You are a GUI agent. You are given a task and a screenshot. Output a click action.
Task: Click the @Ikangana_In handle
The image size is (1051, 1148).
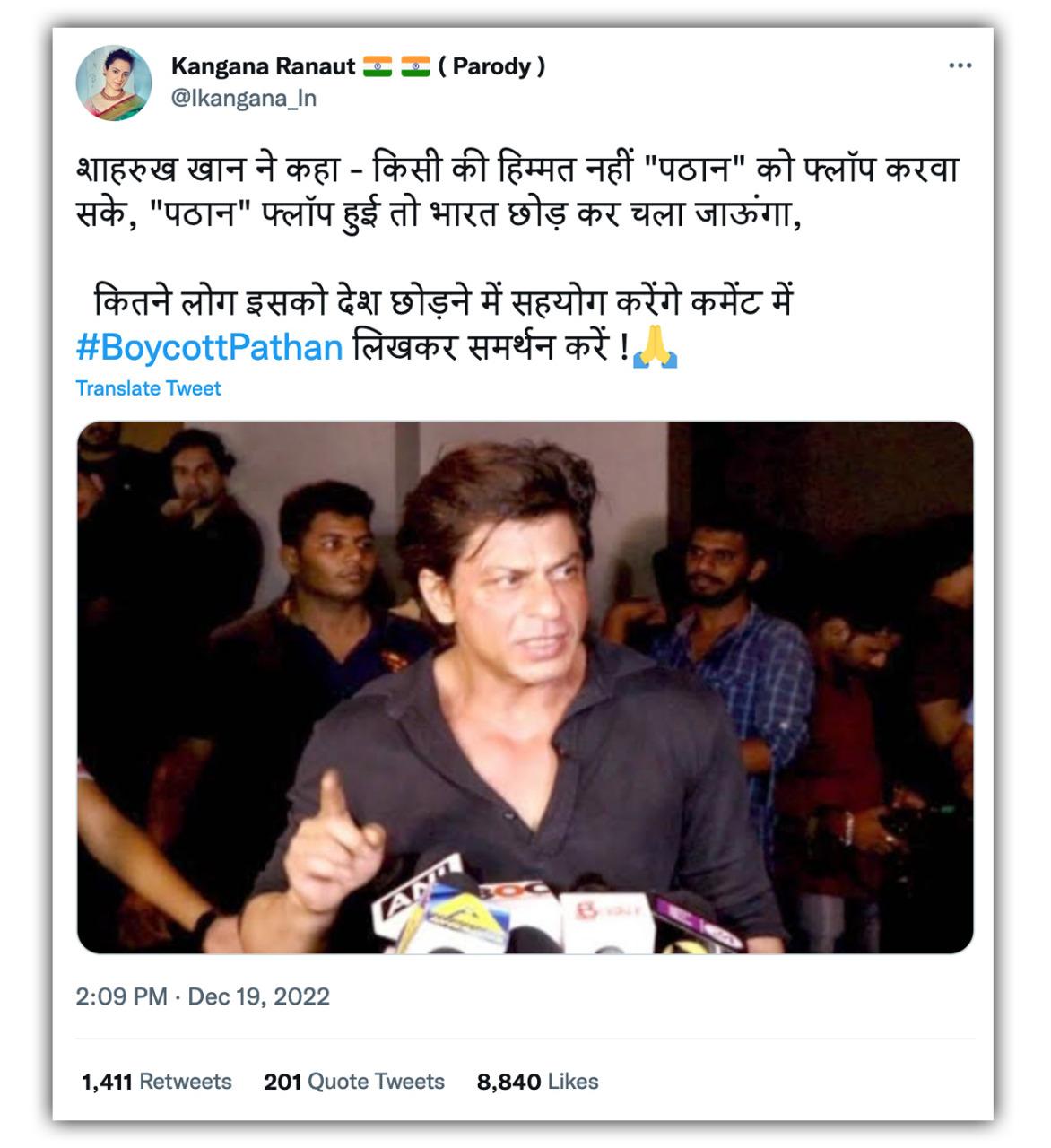coord(244,98)
